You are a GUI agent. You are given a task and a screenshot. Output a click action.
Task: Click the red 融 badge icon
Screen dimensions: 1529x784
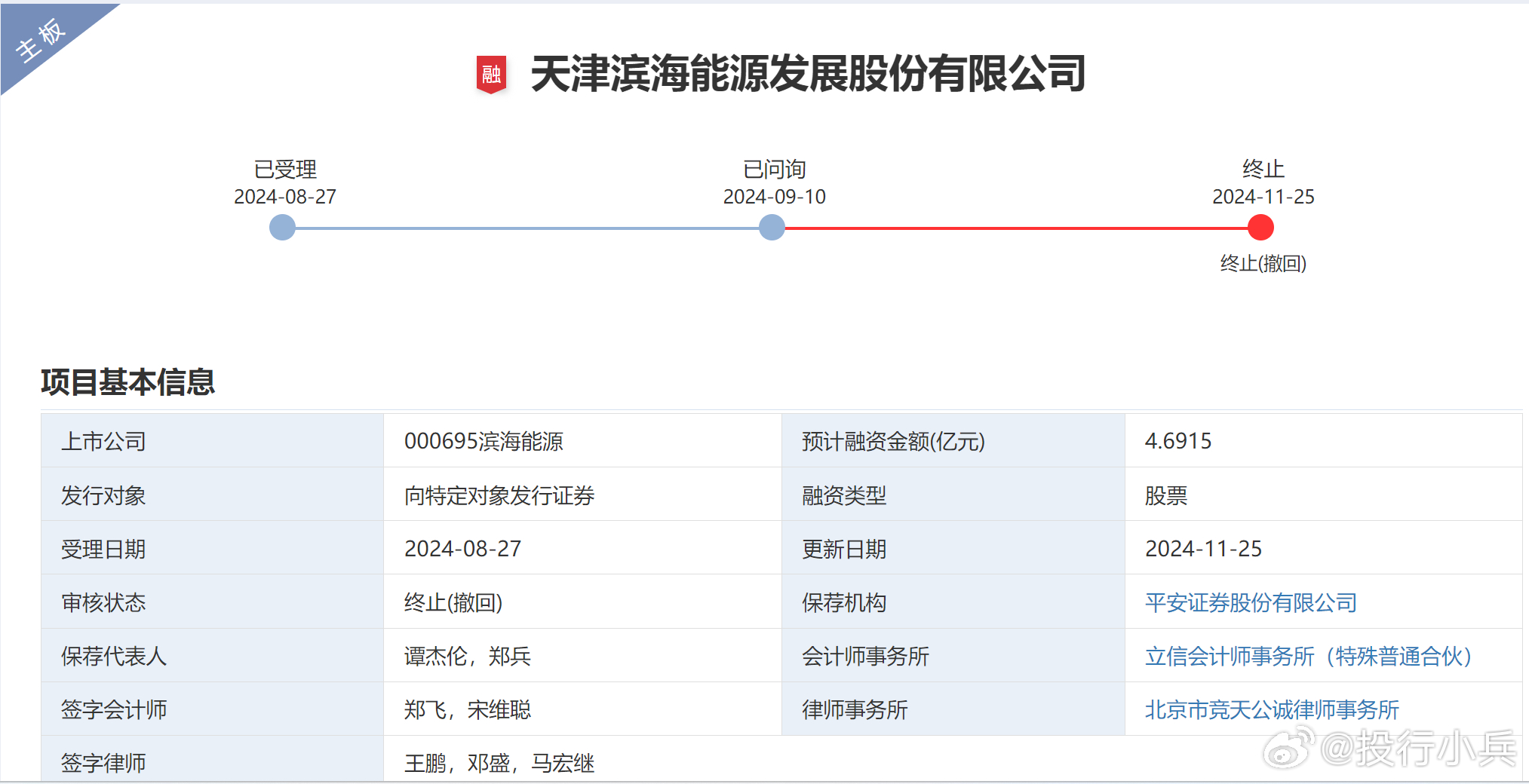pyautogui.click(x=491, y=75)
